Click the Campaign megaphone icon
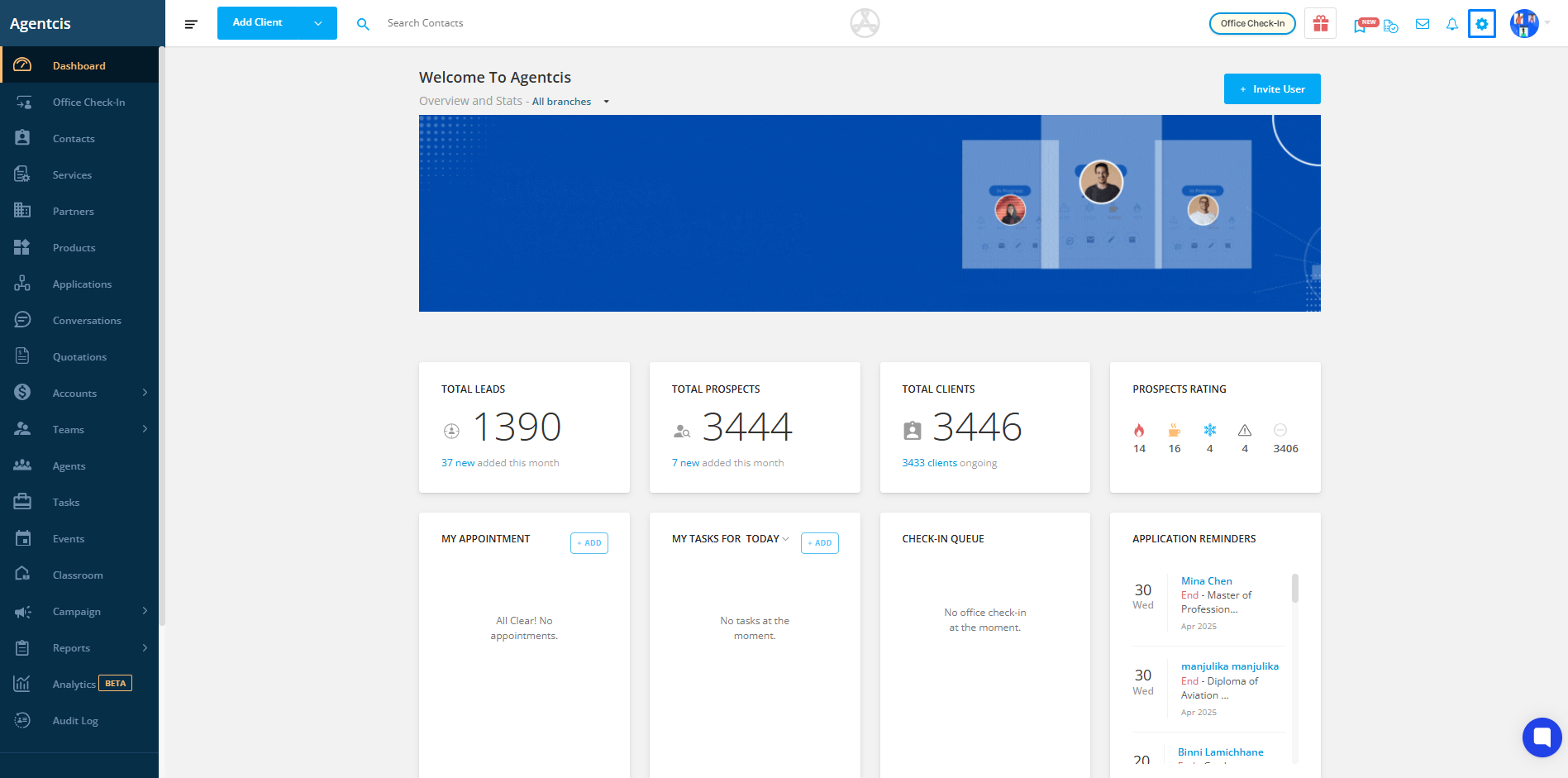Viewport: 1568px width, 778px height. click(x=22, y=611)
